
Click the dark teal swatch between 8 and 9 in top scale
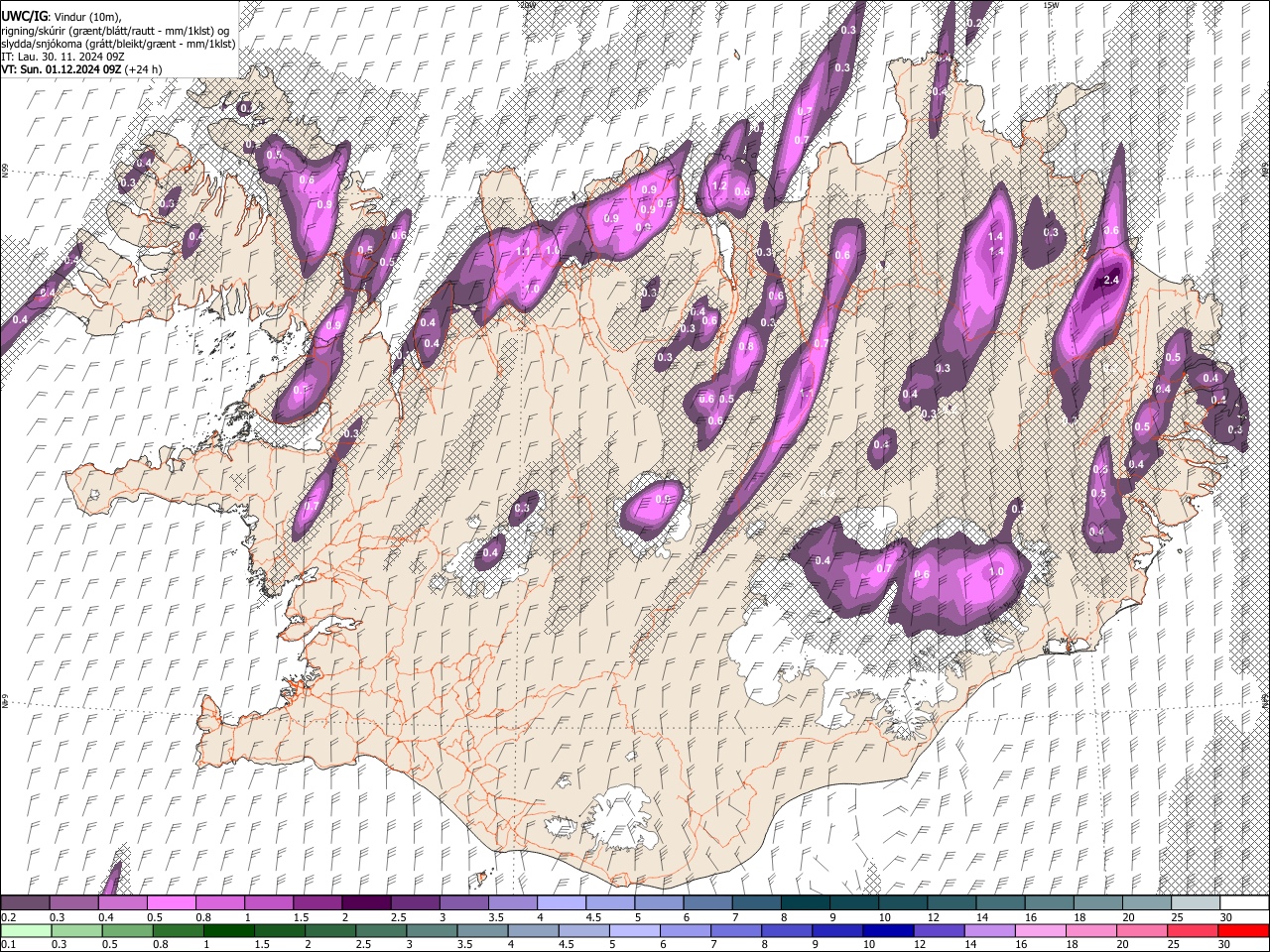pyautogui.click(x=805, y=903)
